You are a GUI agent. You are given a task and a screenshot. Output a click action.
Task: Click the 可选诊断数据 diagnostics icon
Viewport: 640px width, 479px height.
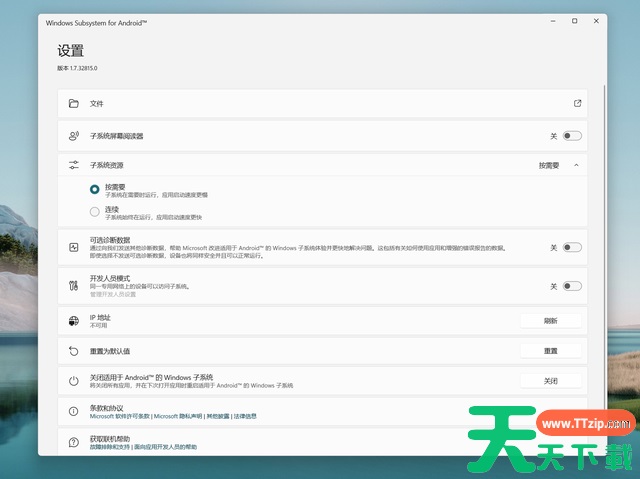[x=73, y=246]
